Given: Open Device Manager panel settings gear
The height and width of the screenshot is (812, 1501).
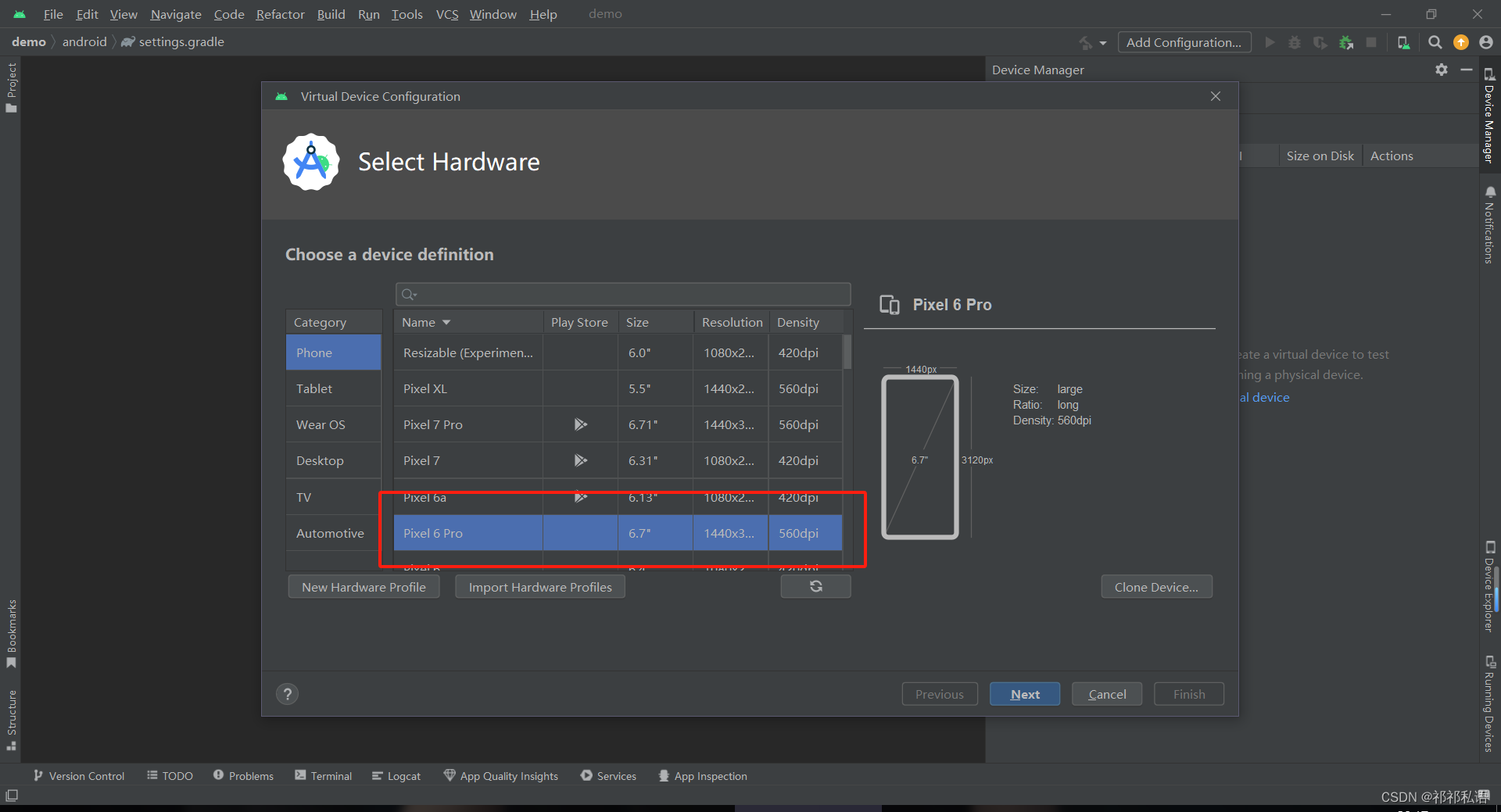Looking at the screenshot, I should point(1442,70).
